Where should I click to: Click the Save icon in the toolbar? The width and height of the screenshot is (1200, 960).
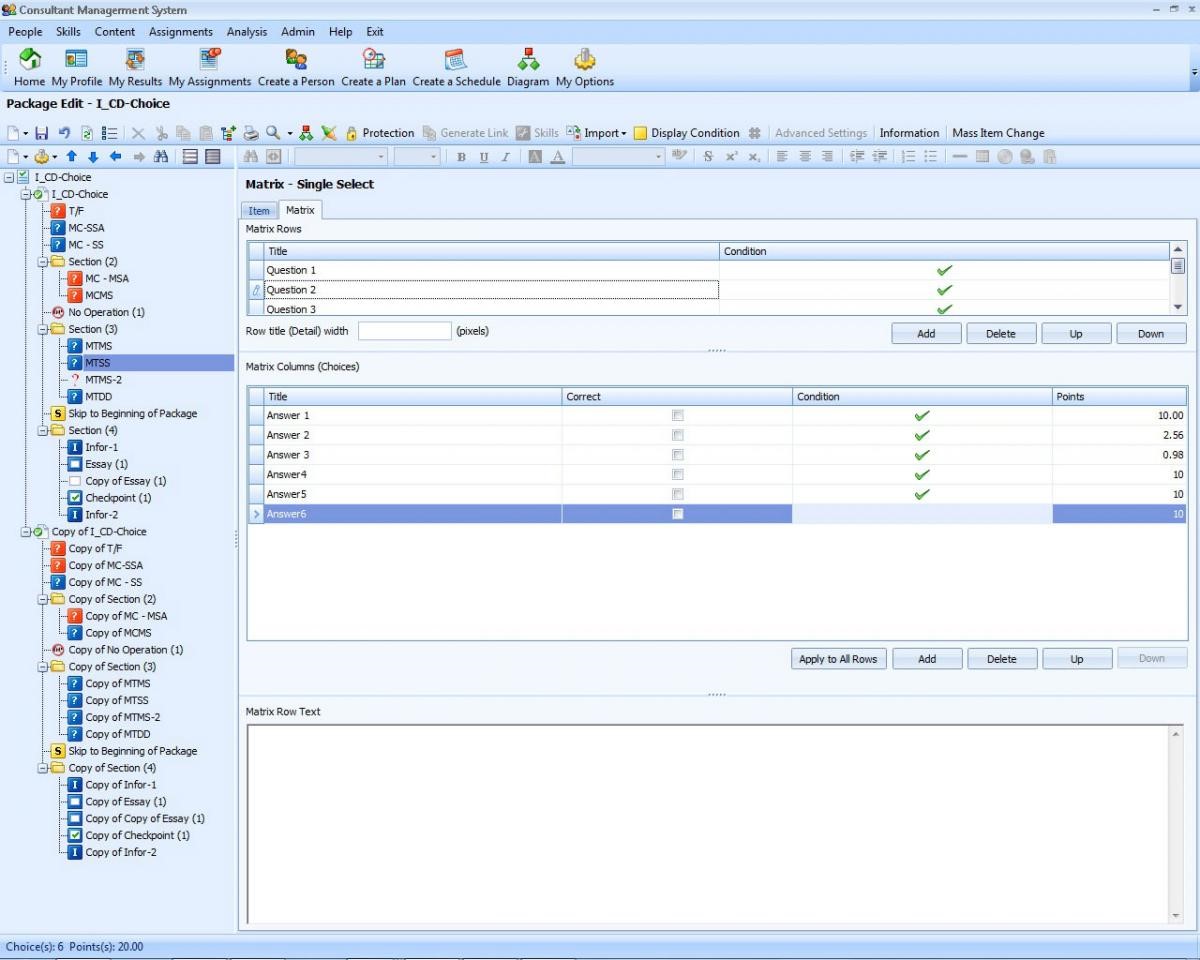42,133
